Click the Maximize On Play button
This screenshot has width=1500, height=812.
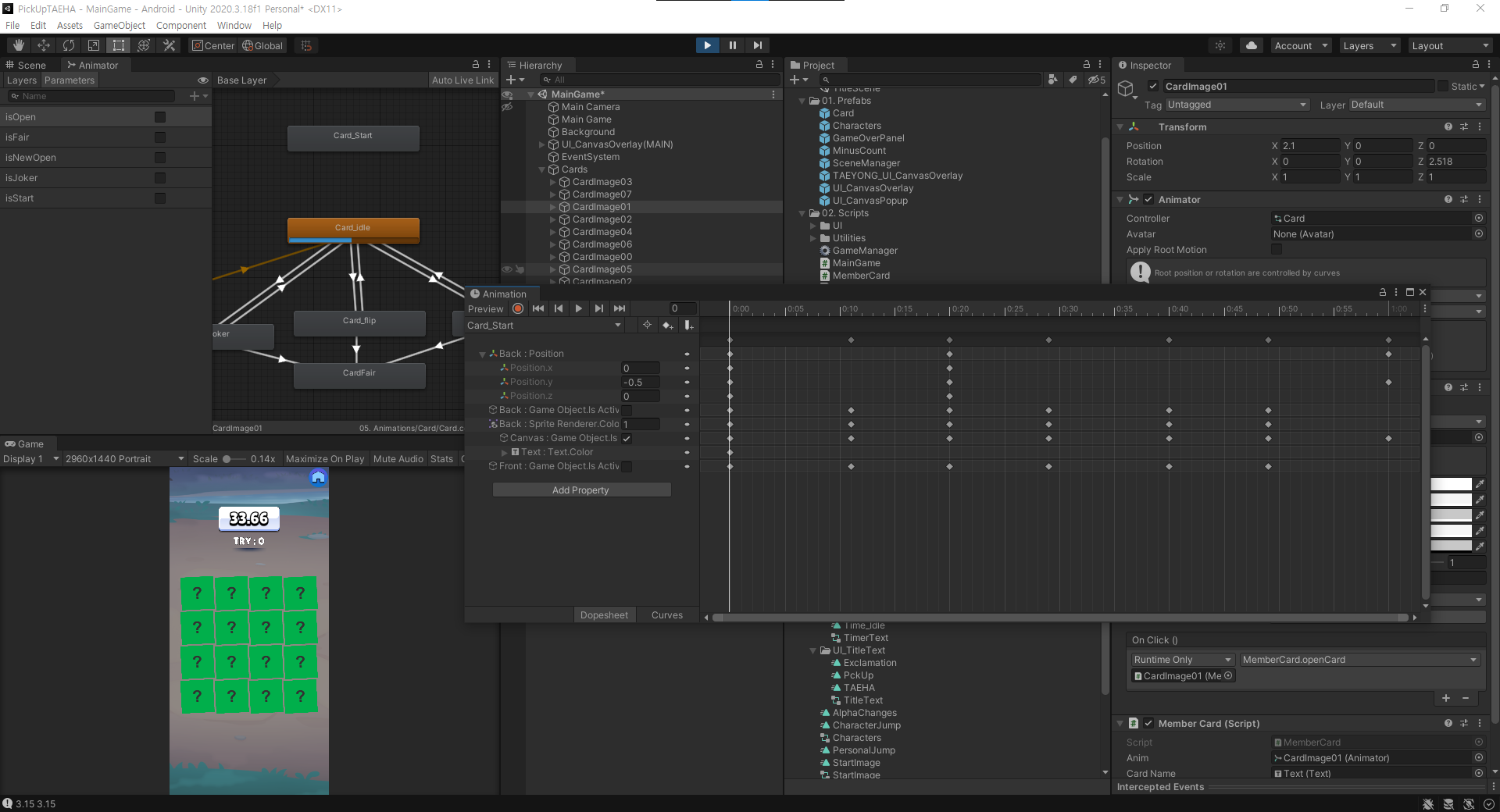pos(325,459)
